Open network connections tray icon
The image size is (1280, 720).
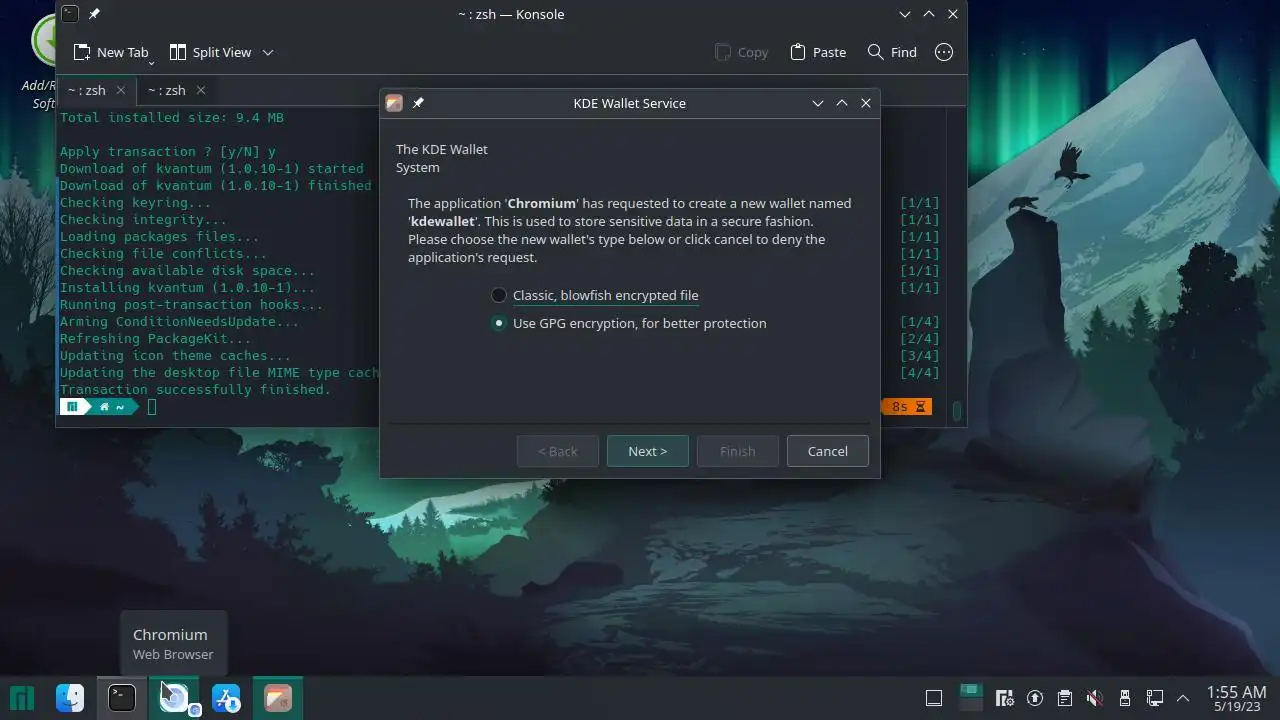1155,698
